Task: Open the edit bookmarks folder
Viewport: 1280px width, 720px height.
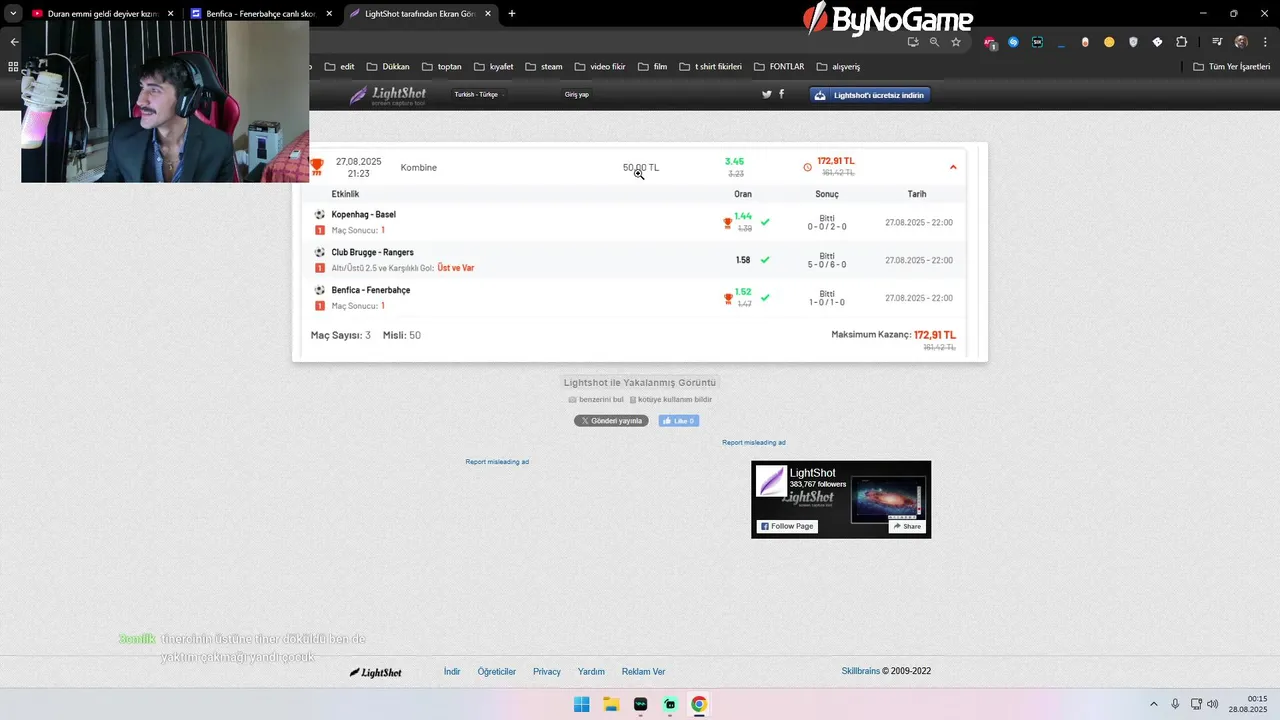Action: pyautogui.click(x=340, y=66)
